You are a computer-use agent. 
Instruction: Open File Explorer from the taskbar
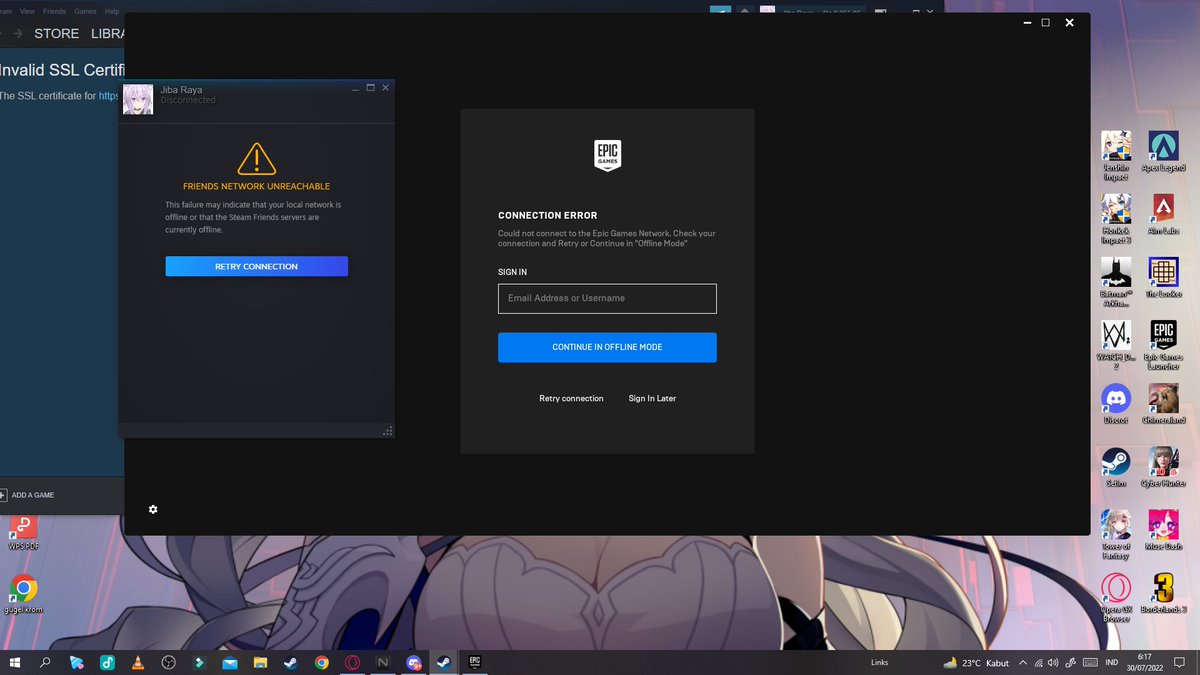(260, 662)
